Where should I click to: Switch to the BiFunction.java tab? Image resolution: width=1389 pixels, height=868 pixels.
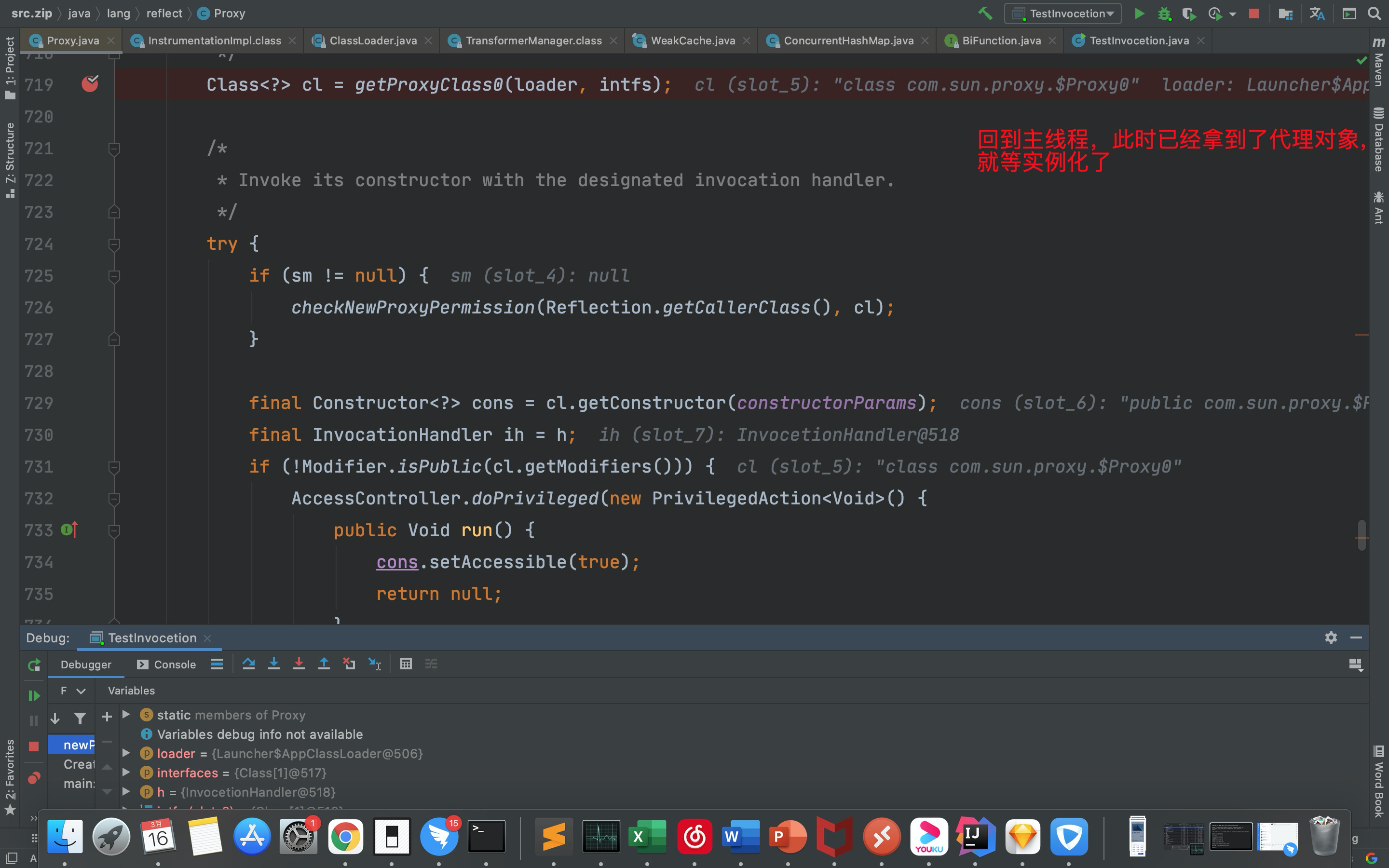(1001, 40)
